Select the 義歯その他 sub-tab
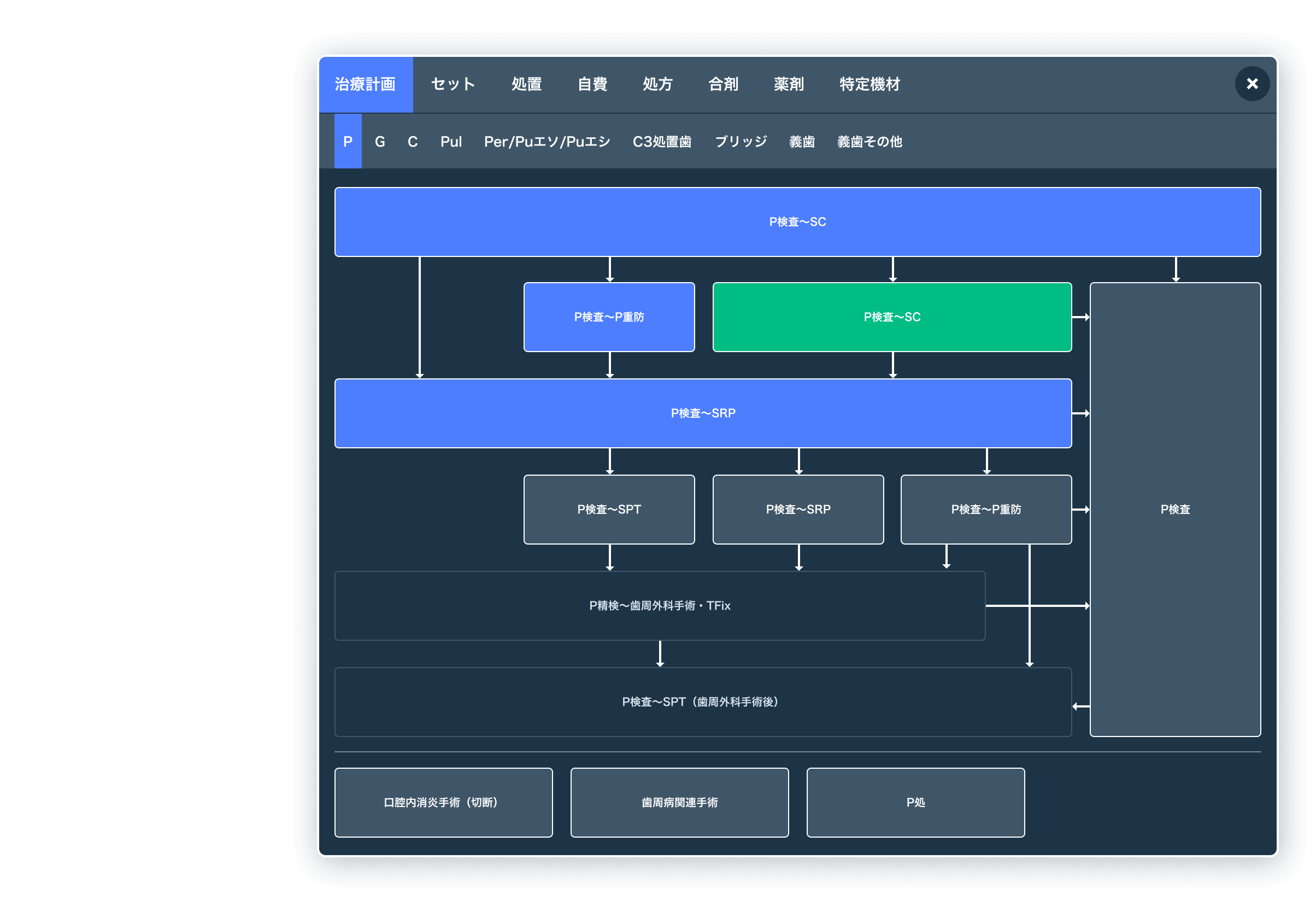The height and width of the screenshot is (912, 1316). [x=869, y=142]
